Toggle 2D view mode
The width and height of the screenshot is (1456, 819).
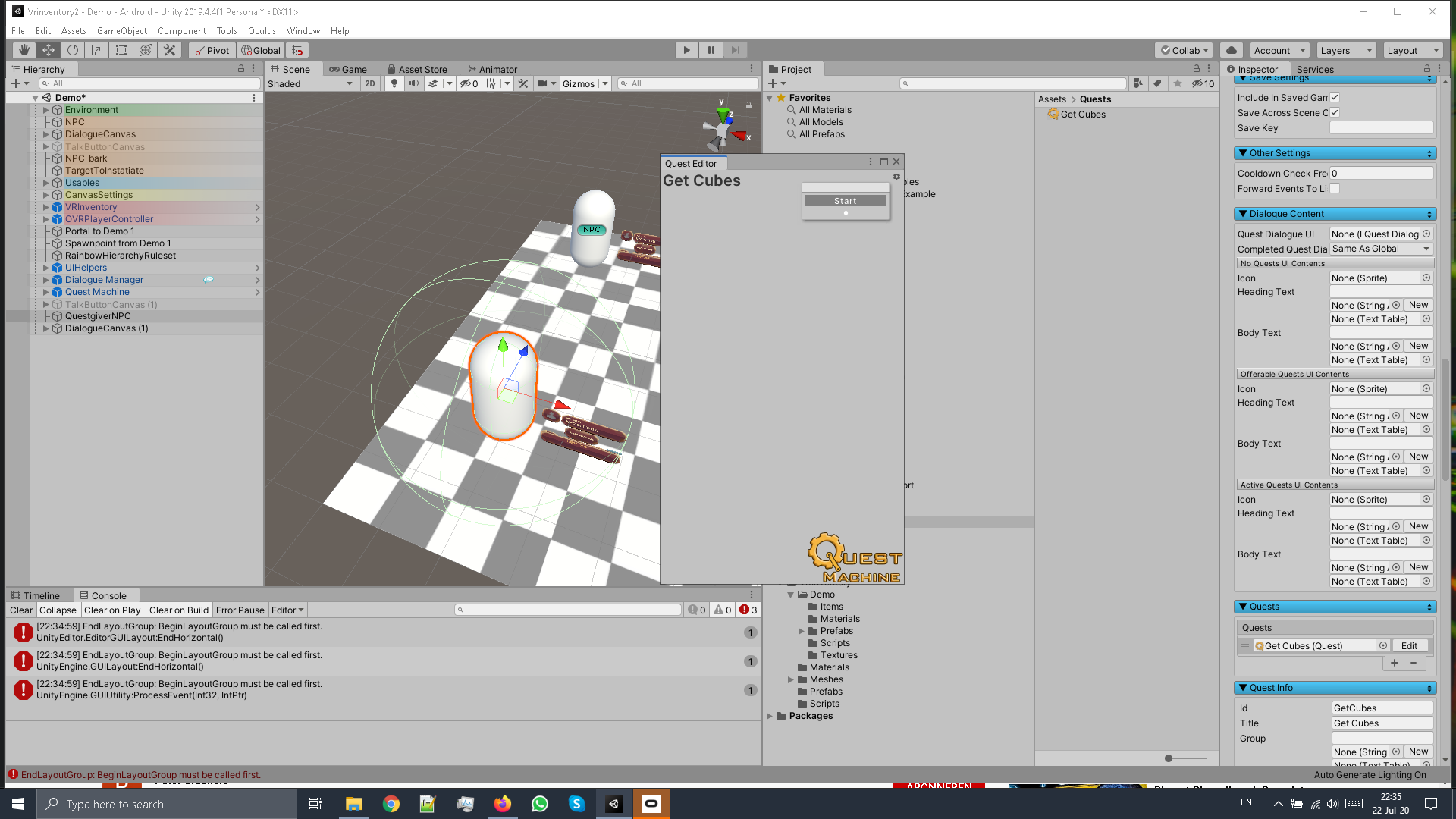[x=370, y=83]
